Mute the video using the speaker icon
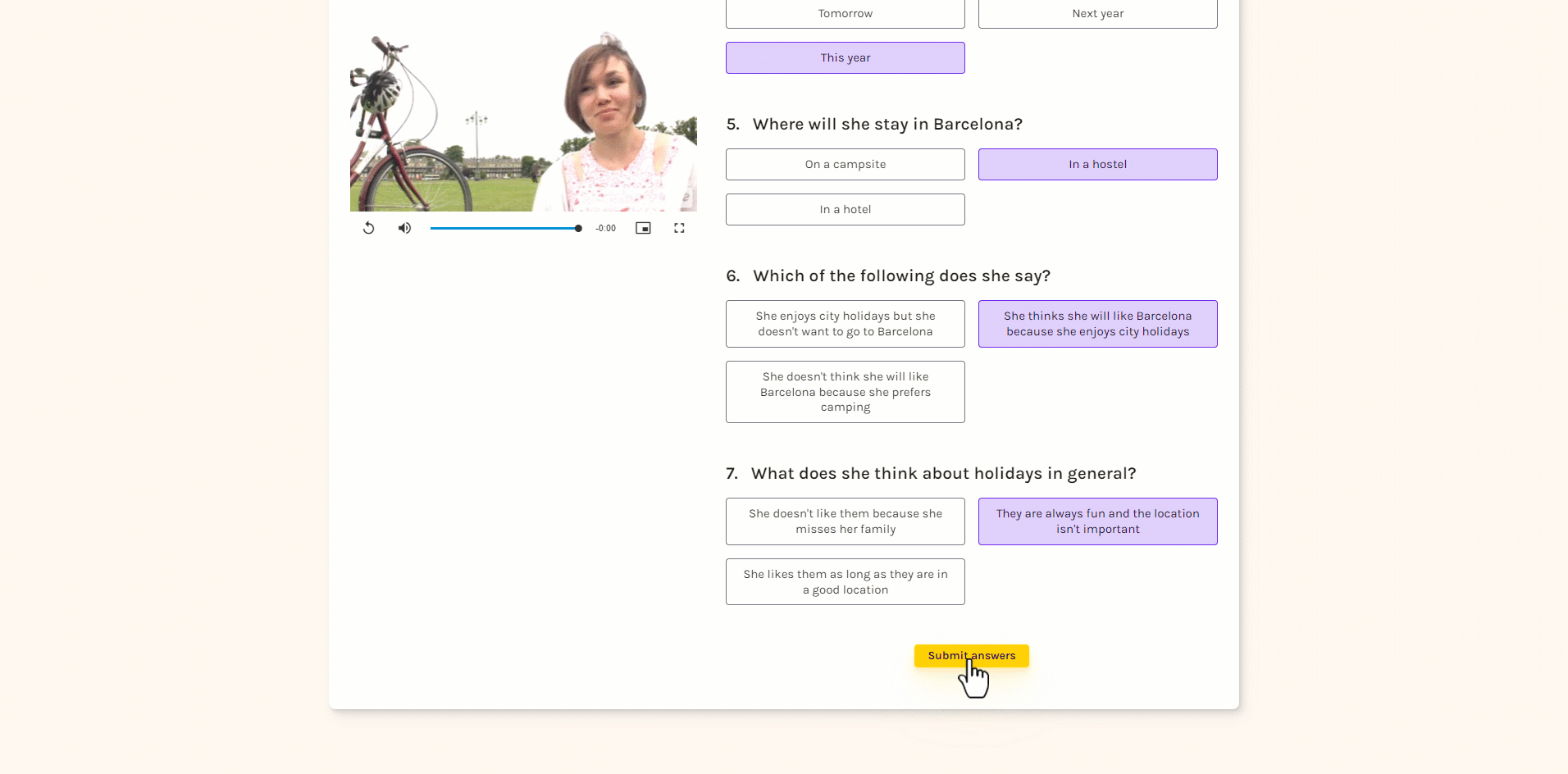The height and width of the screenshot is (774, 1568). pyautogui.click(x=404, y=228)
